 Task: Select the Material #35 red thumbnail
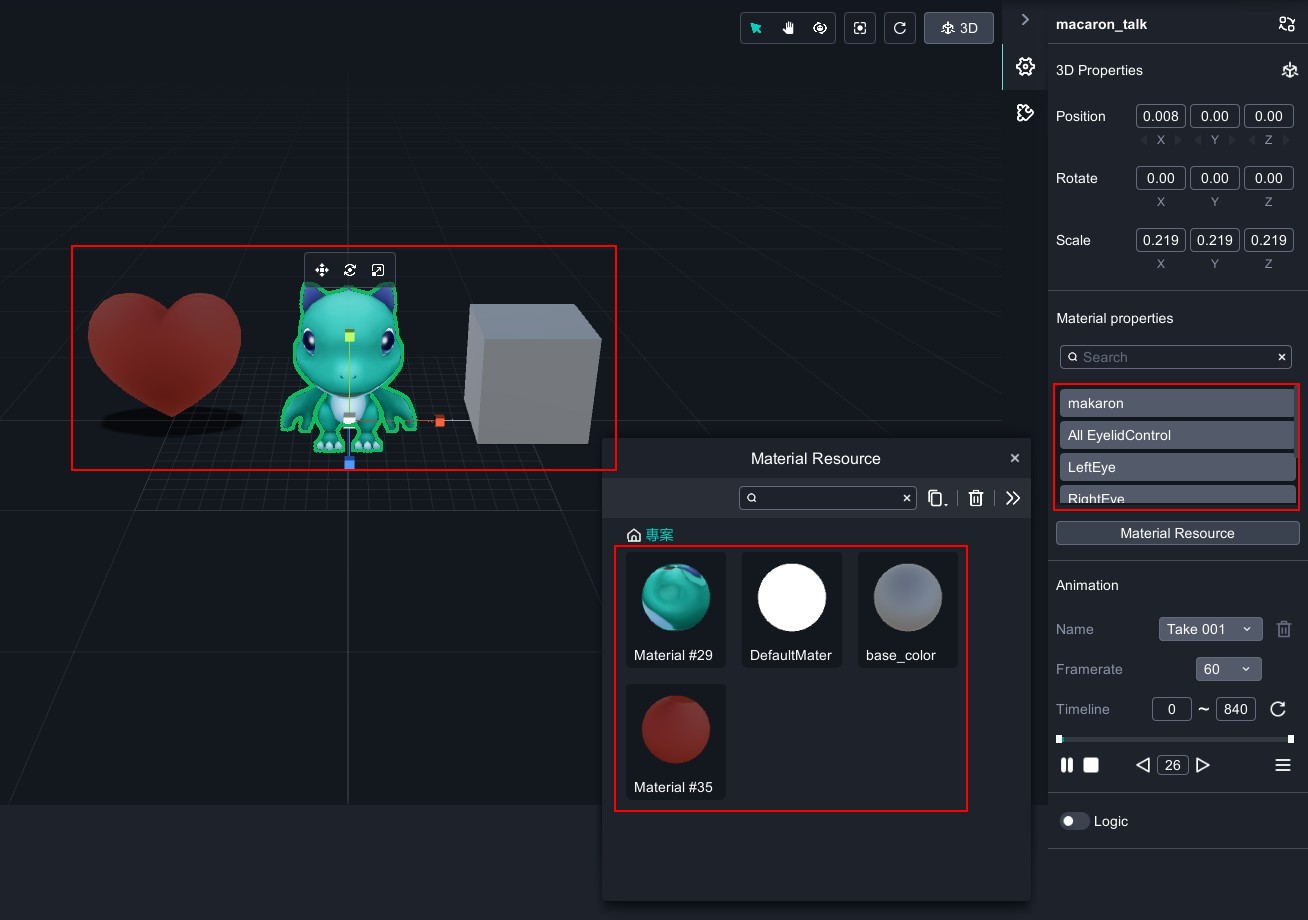[x=676, y=731]
